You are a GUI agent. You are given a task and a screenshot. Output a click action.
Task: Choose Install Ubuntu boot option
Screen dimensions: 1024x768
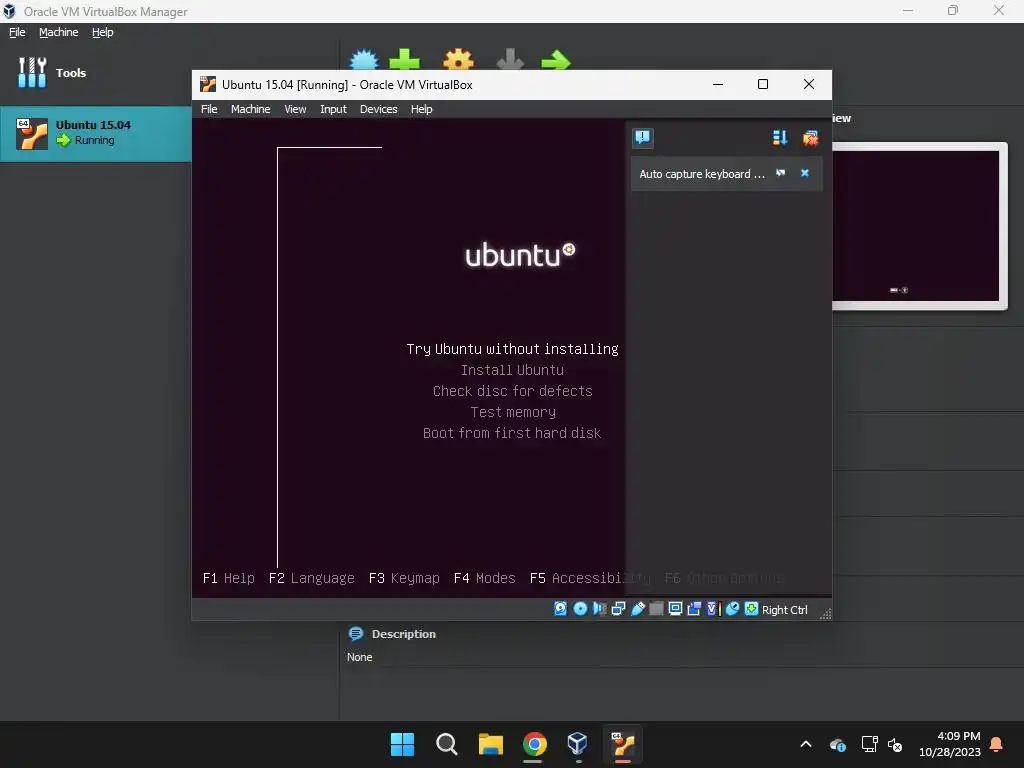coord(512,370)
